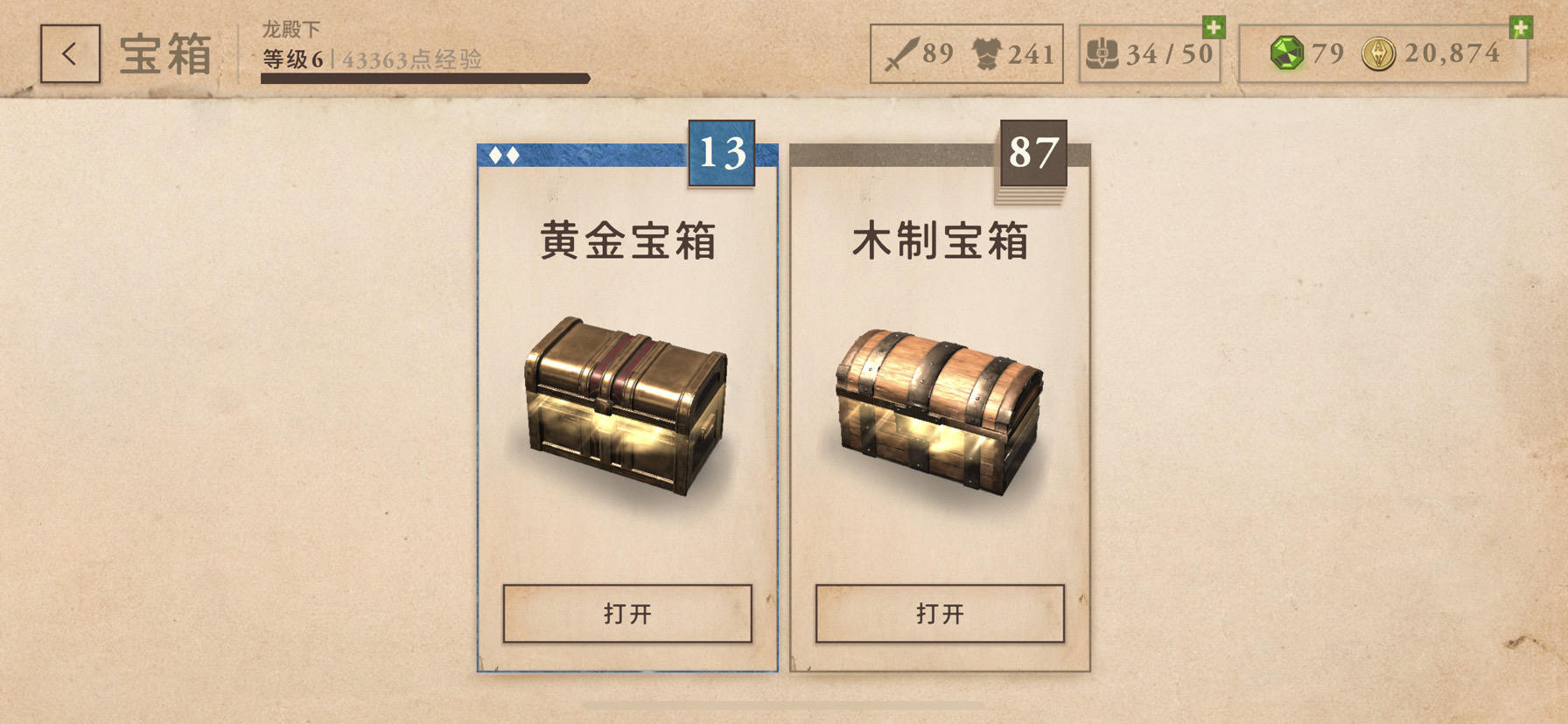Click the 宝箱 page title
The height and width of the screenshot is (724, 1568).
pyautogui.click(x=165, y=54)
